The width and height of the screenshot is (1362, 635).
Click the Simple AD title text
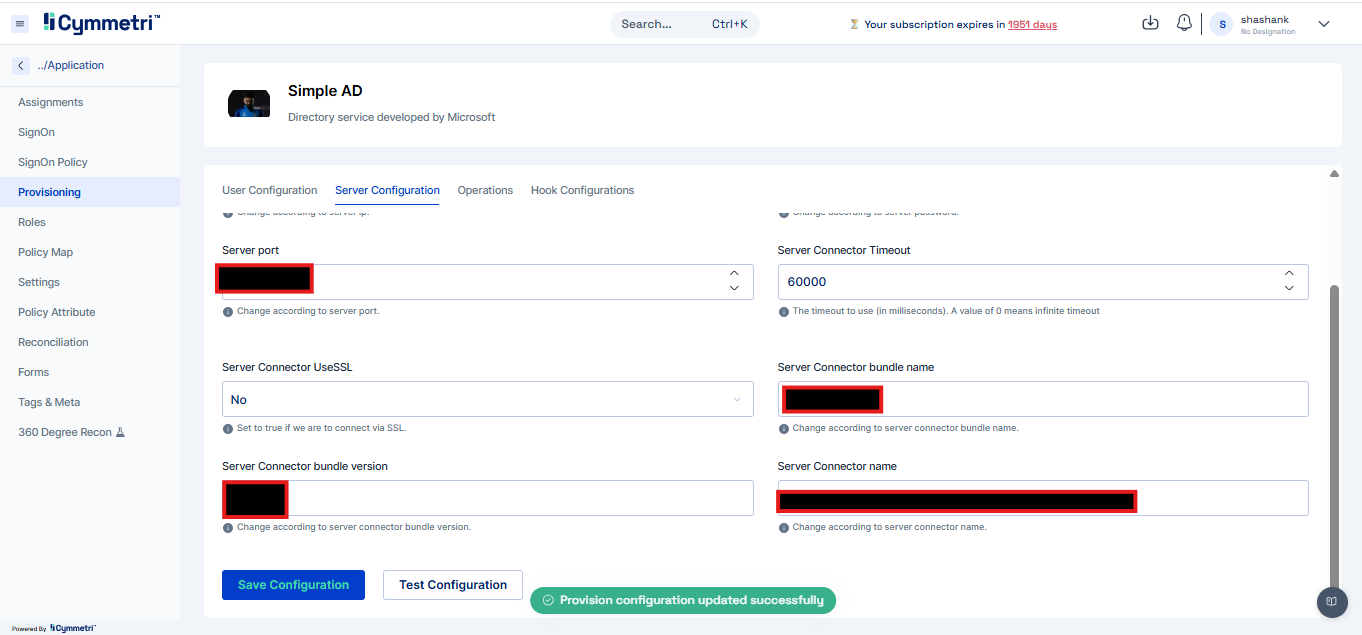[x=325, y=91]
